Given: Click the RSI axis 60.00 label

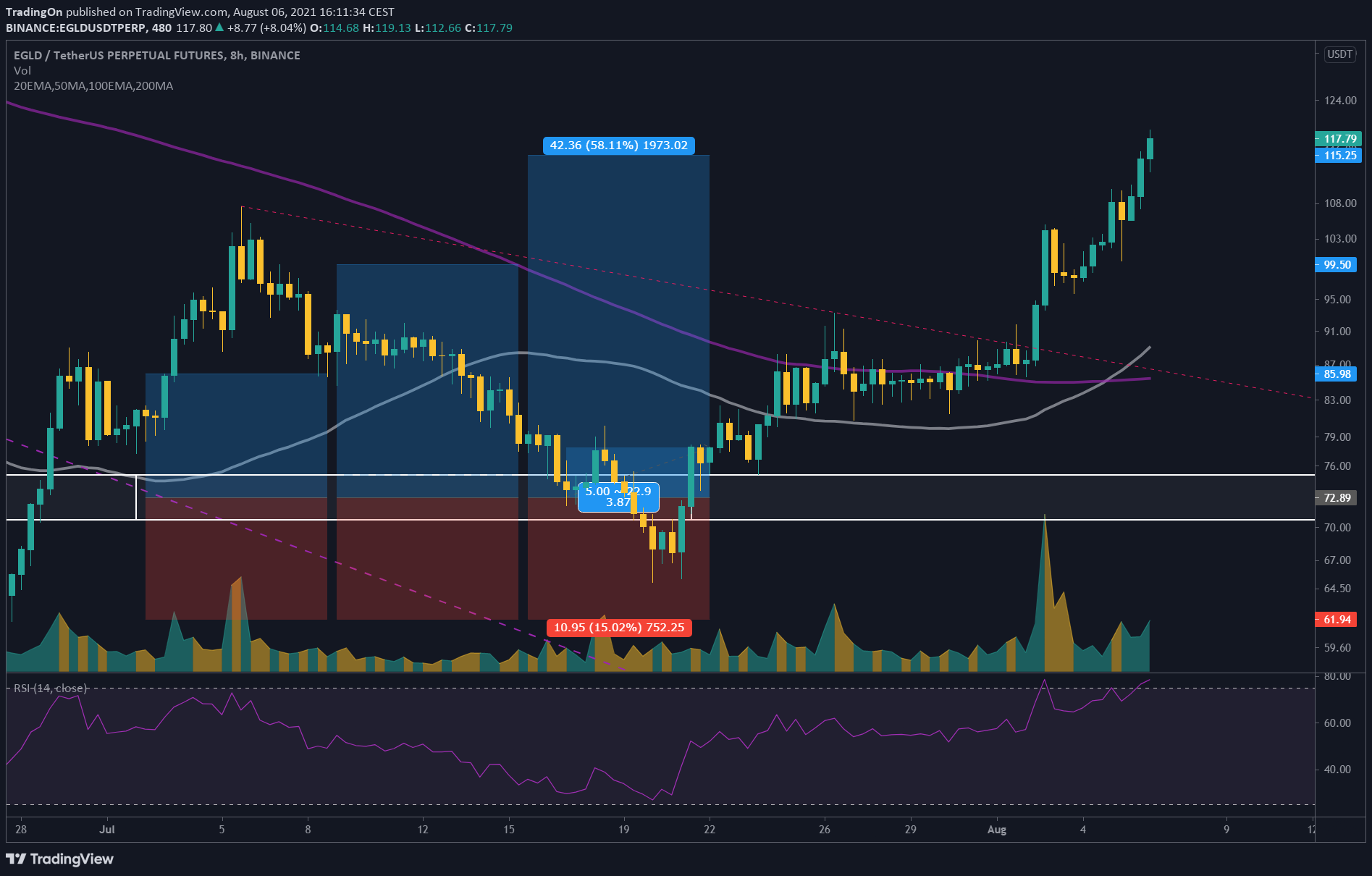Looking at the screenshot, I should tap(1337, 723).
